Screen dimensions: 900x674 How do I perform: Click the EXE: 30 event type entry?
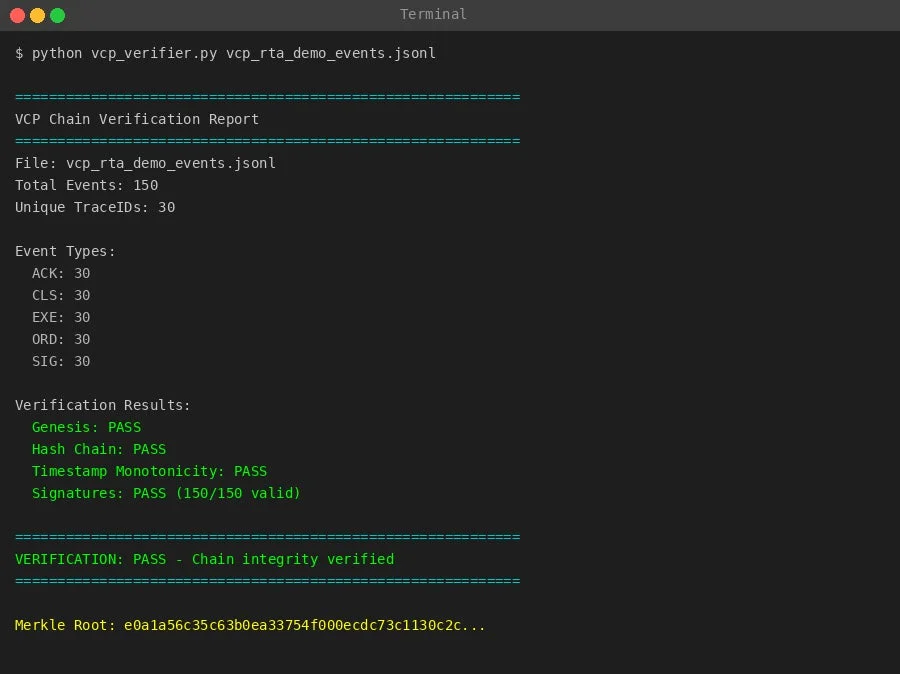[x=61, y=317]
